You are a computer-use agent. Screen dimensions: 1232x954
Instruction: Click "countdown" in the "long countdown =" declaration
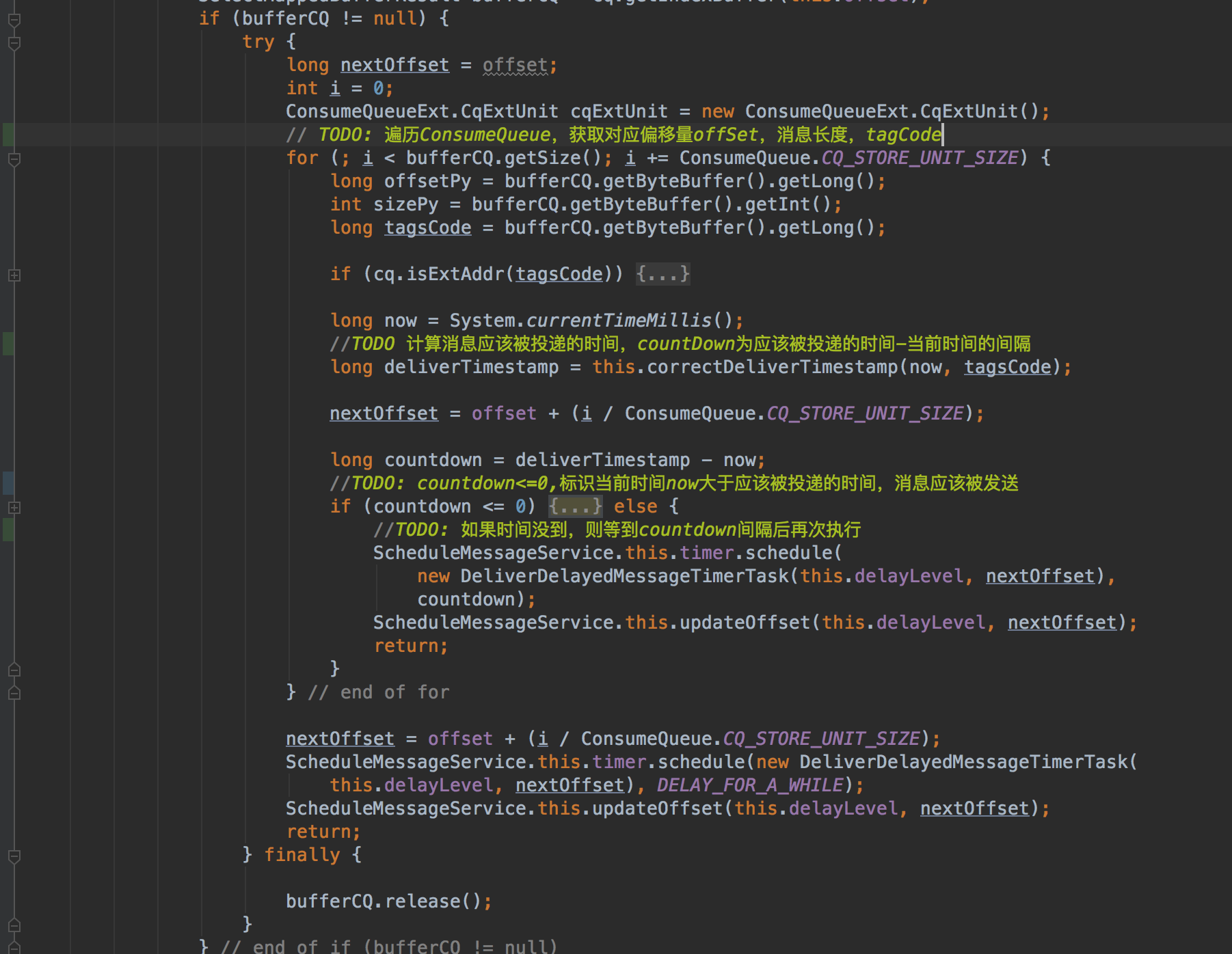(x=433, y=460)
